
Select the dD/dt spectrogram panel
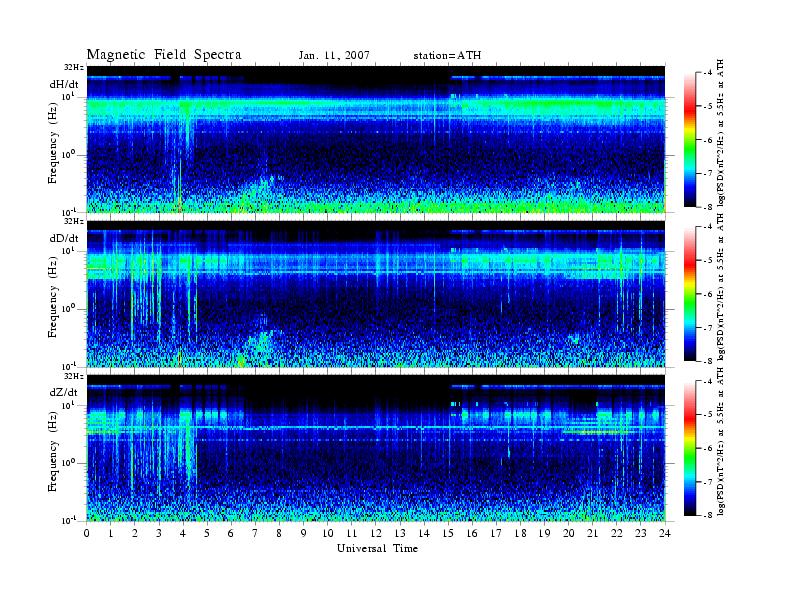(376, 293)
